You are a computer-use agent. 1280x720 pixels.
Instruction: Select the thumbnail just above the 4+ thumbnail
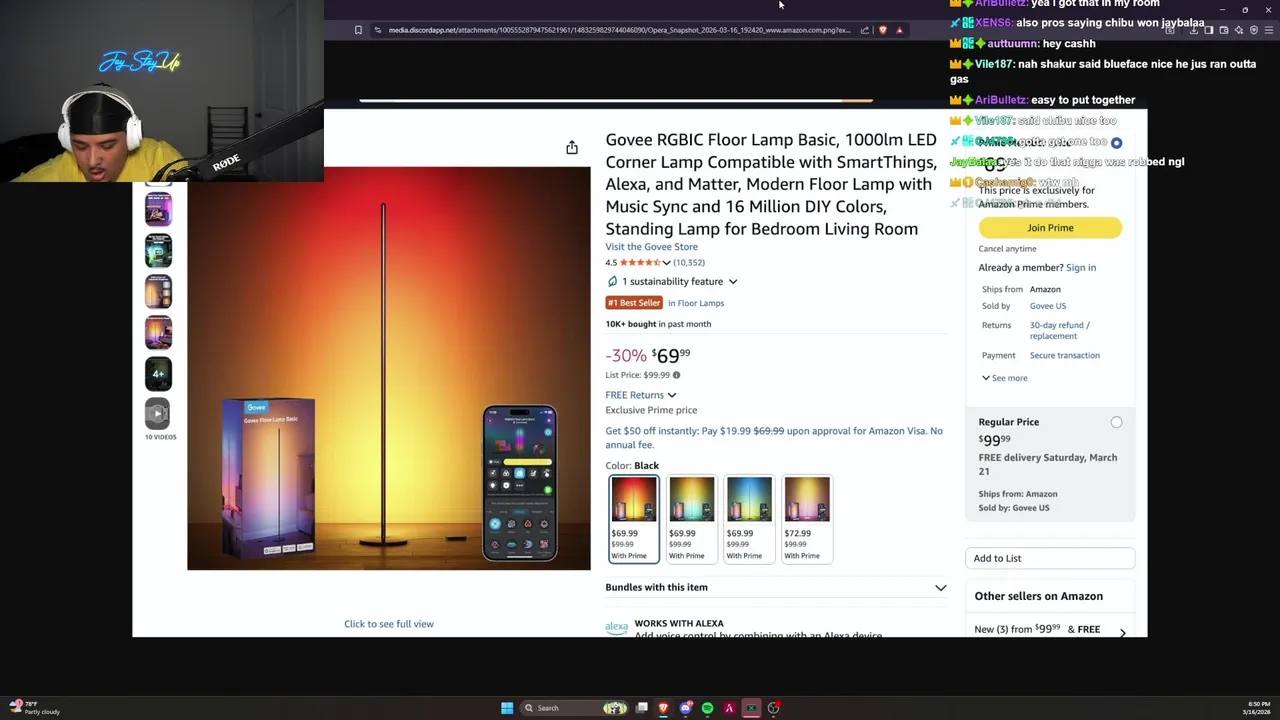[x=158, y=332]
